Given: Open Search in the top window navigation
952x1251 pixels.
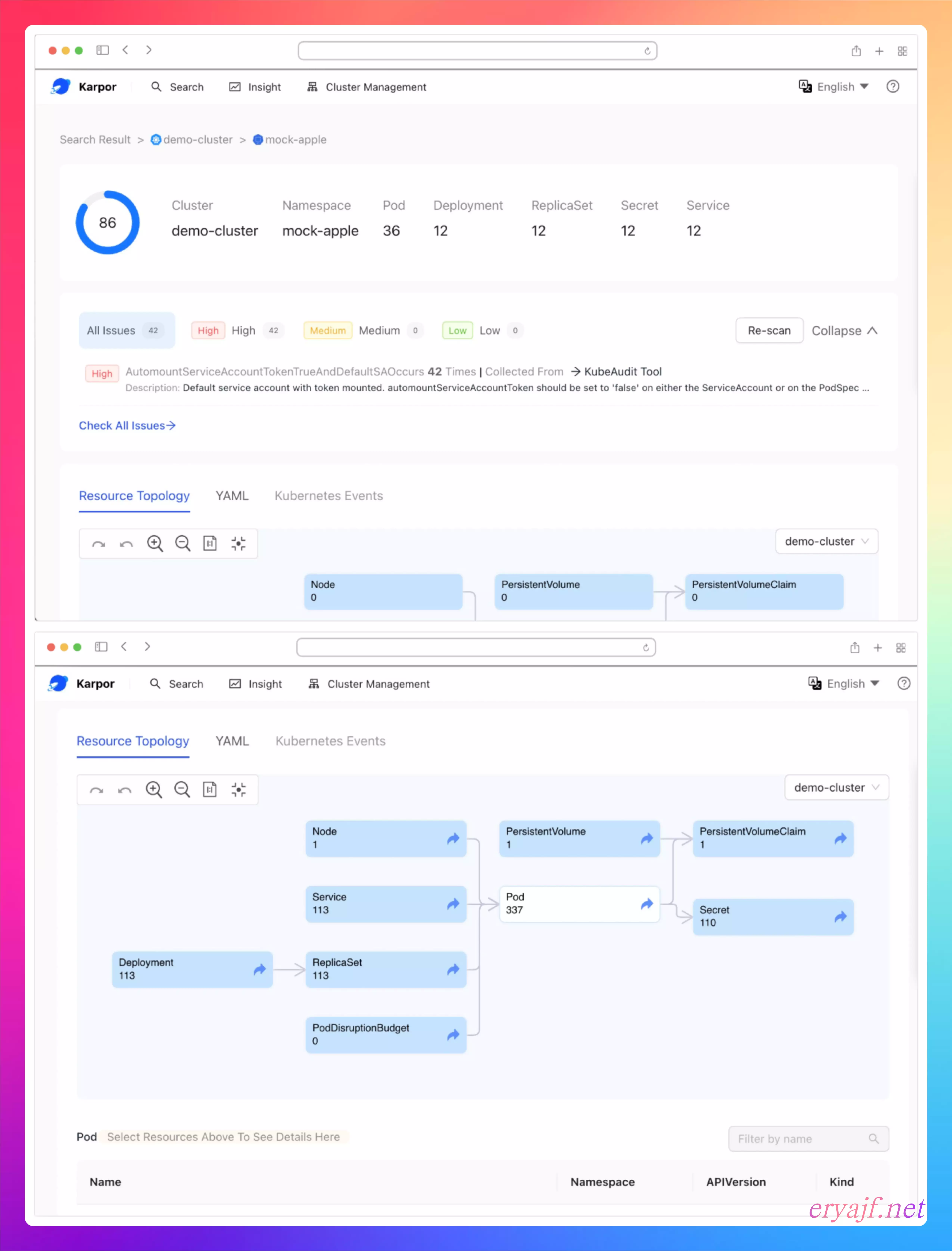Looking at the screenshot, I should tap(177, 87).
